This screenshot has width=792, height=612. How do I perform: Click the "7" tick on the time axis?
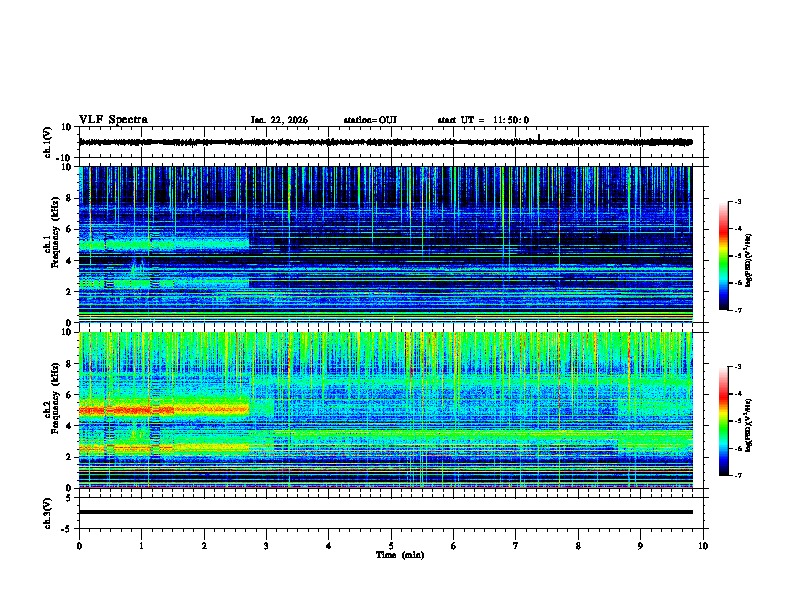(x=516, y=546)
